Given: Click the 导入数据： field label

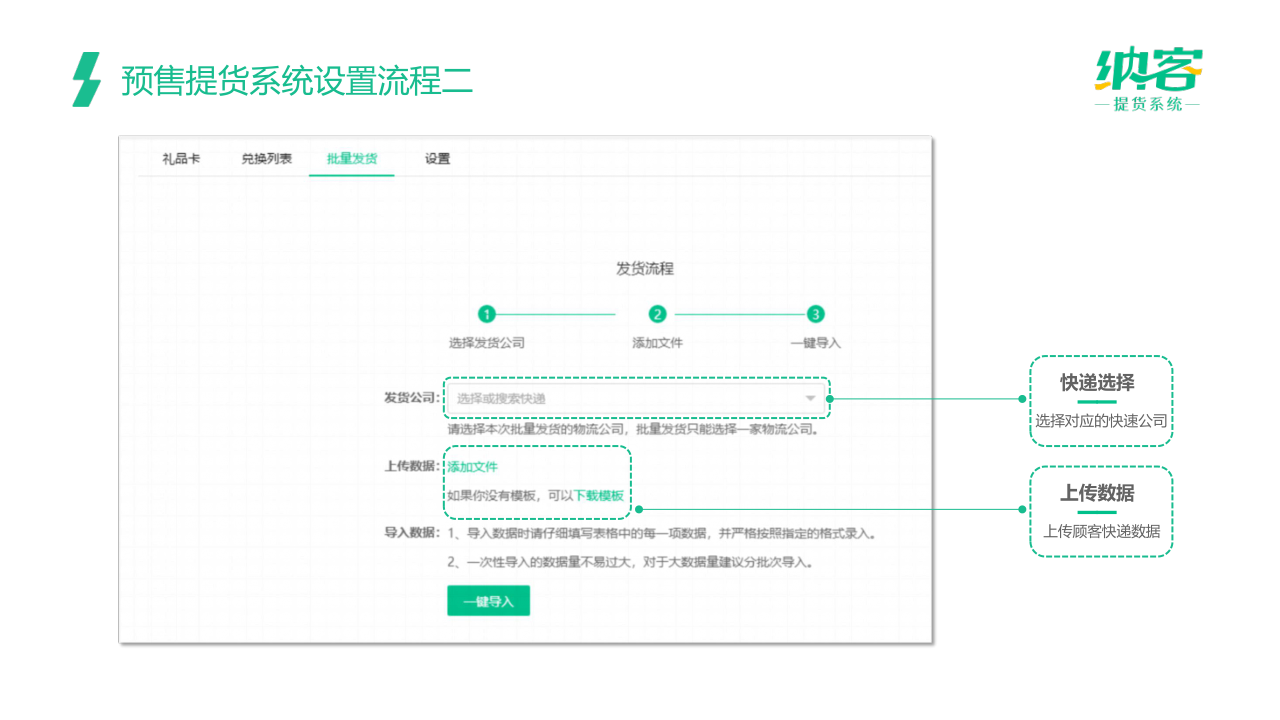Looking at the screenshot, I should tap(413, 533).
